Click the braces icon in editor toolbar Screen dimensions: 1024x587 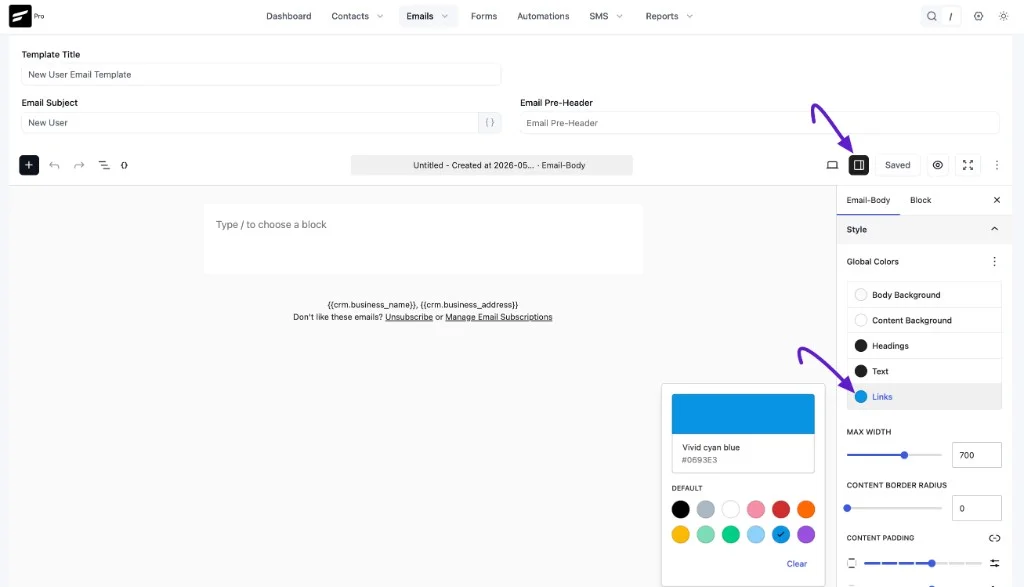124,165
